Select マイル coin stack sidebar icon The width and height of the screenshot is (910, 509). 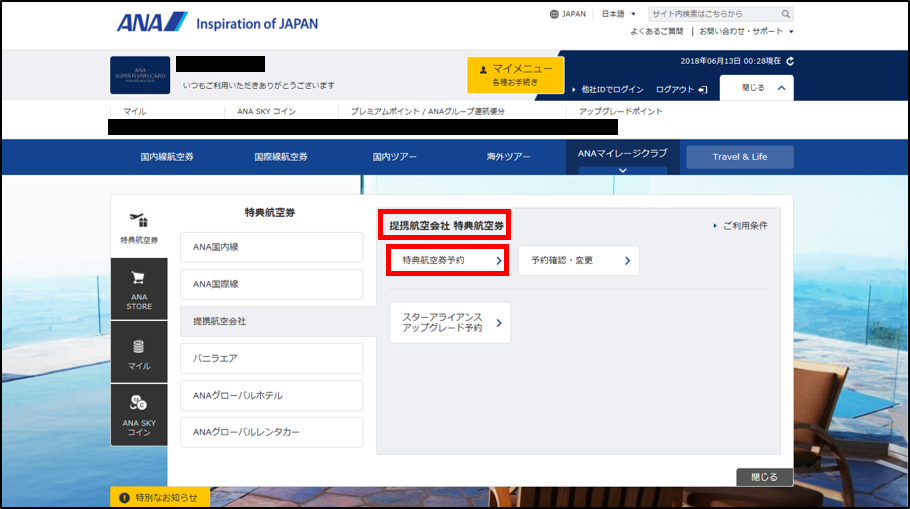click(x=139, y=352)
